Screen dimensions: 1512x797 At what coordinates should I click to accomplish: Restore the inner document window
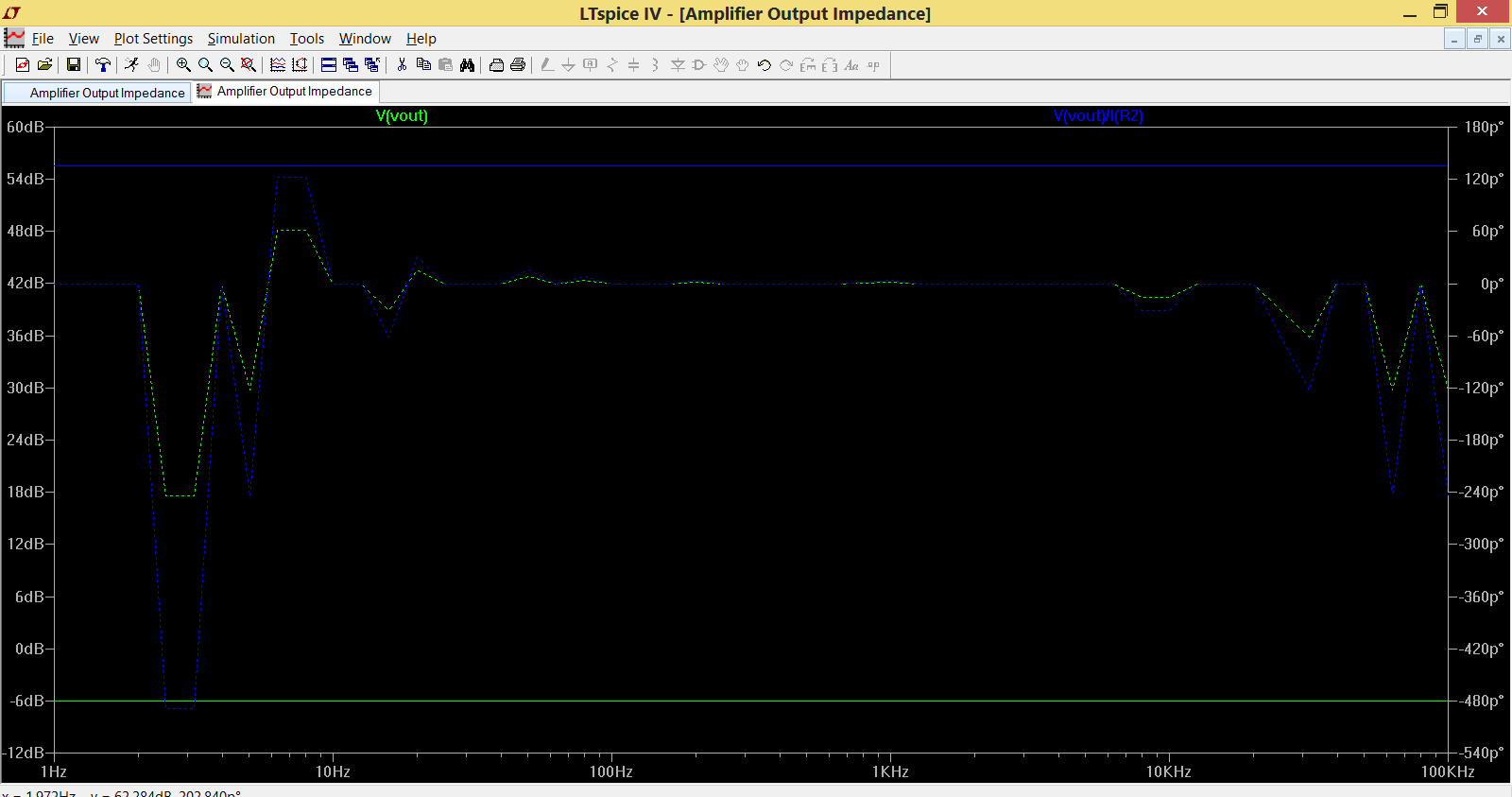(x=1477, y=39)
